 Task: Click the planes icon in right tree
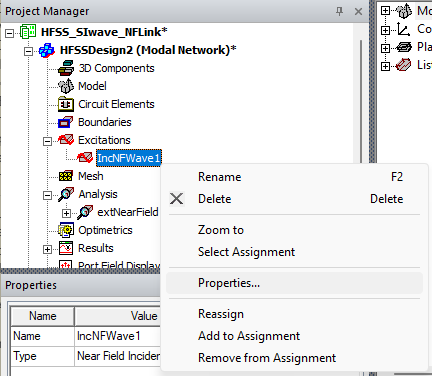click(x=404, y=47)
